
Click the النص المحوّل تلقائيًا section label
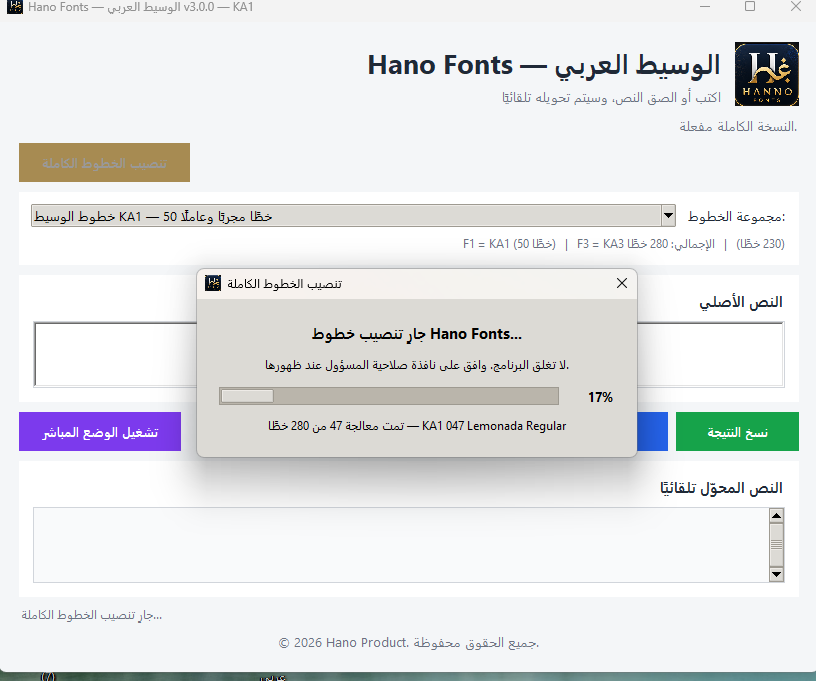[721, 488]
